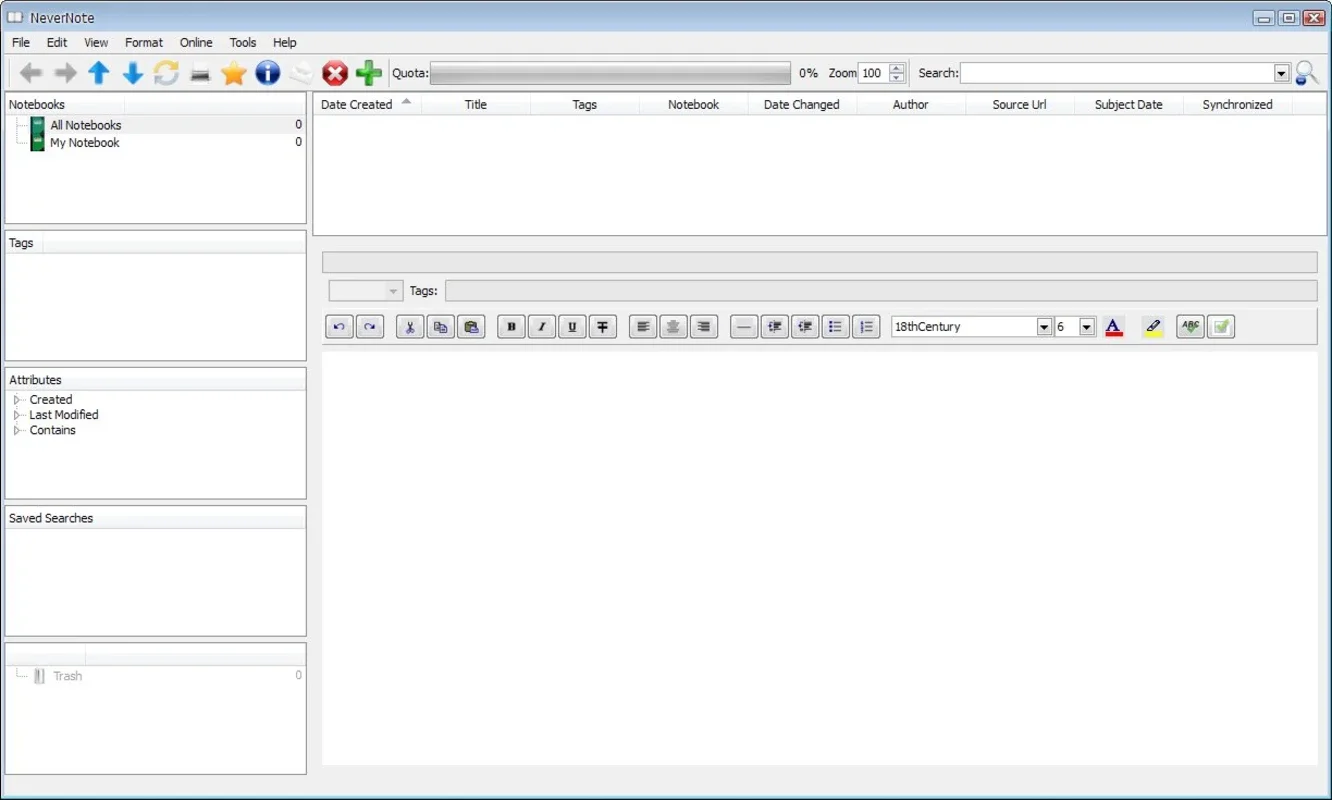Align text right
The height and width of the screenshot is (800, 1332).
(704, 327)
